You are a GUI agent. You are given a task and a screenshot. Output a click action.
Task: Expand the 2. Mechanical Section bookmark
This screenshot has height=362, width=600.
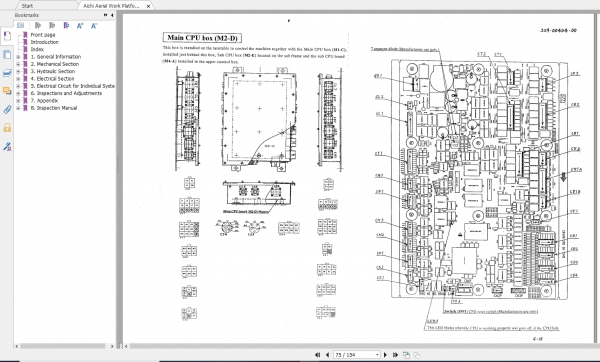coord(18,64)
